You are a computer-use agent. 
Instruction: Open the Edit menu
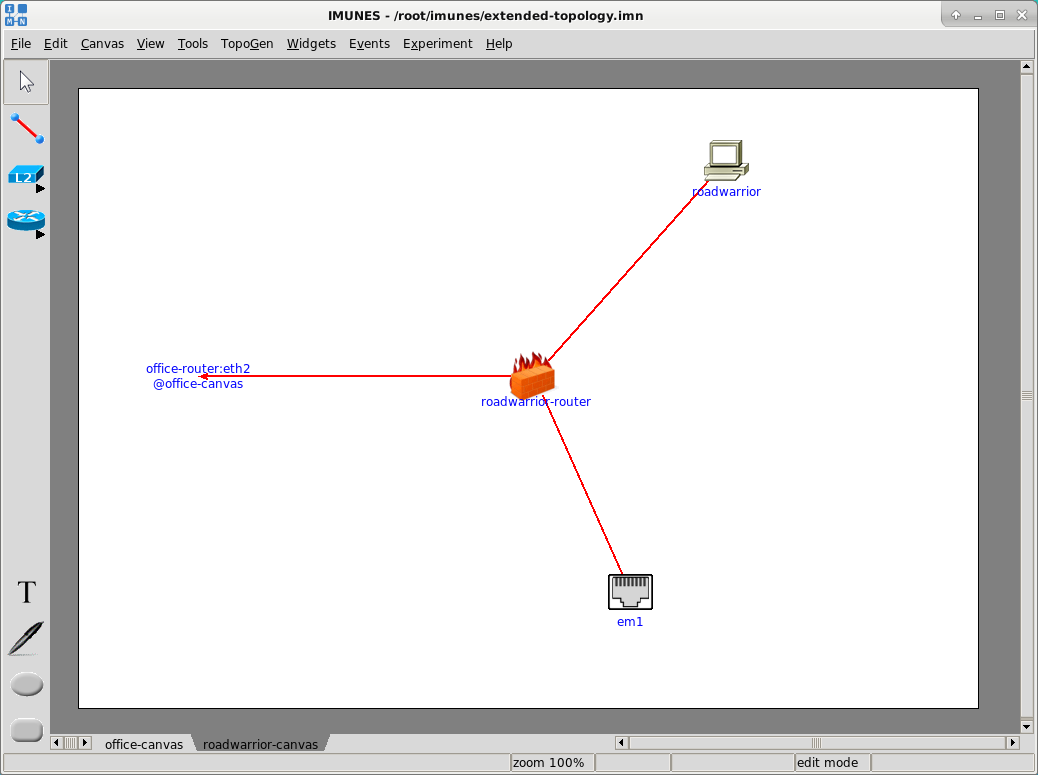point(56,44)
